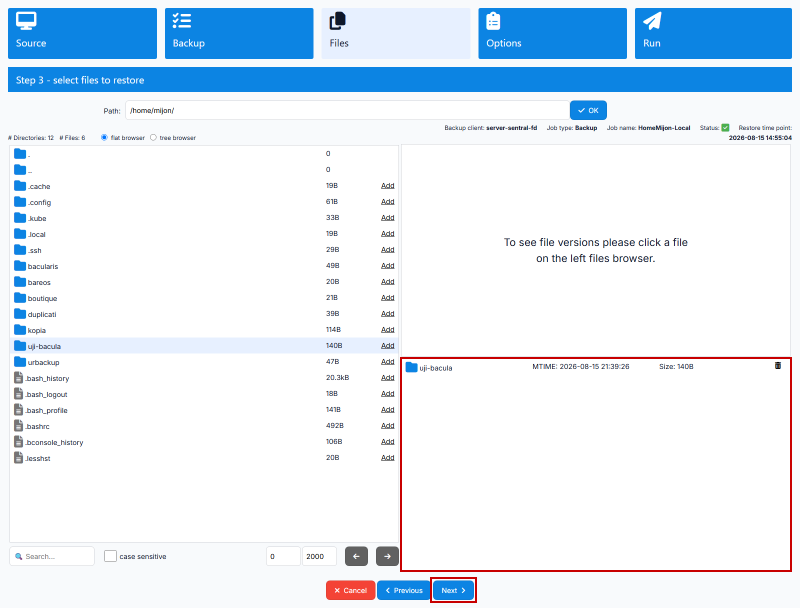Click the .local folder icon

pyautogui.click(x=20, y=234)
